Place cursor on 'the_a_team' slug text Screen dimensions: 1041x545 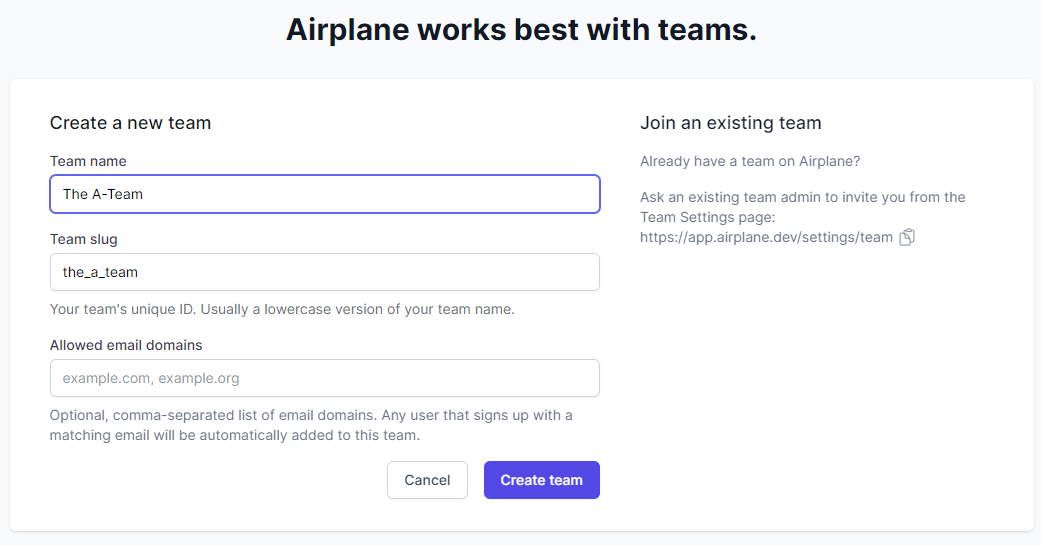[100, 272]
